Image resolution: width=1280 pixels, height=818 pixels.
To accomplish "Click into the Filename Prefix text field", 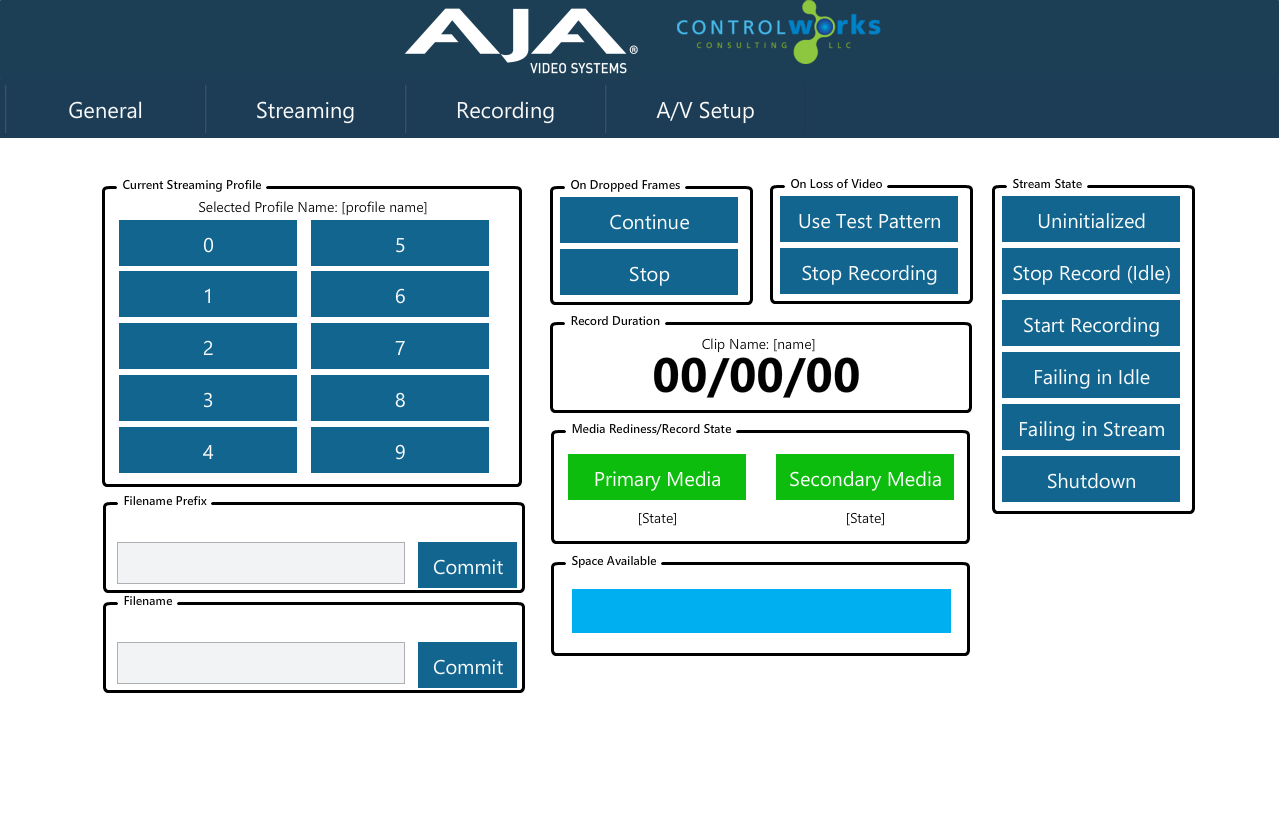I will point(261,563).
